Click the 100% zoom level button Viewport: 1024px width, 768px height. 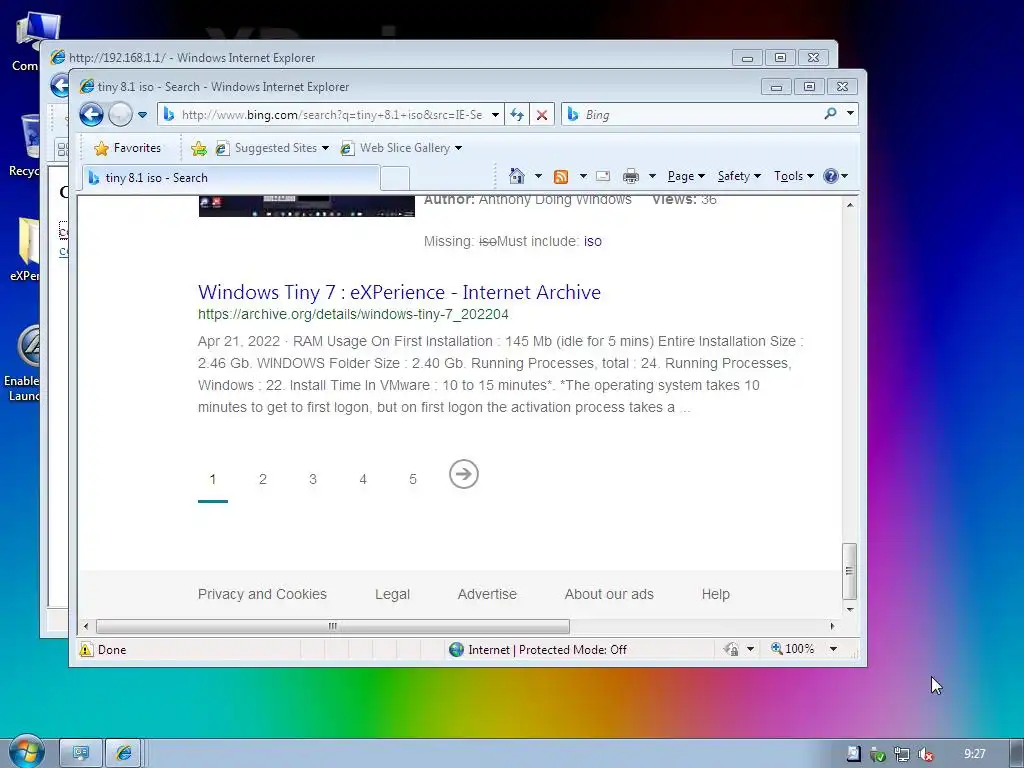click(x=793, y=648)
